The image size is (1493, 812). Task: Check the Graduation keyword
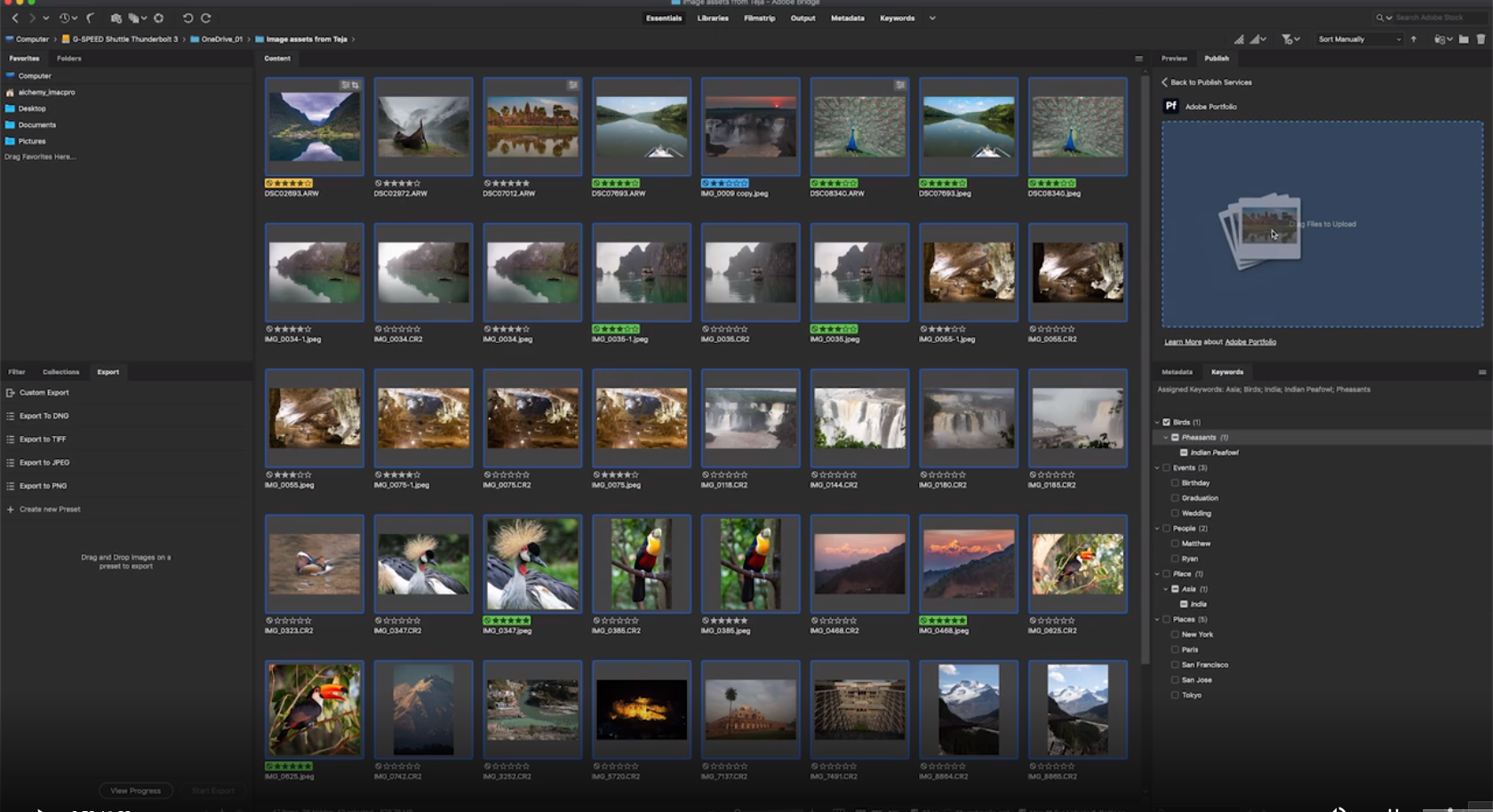tap(1175, 498)
